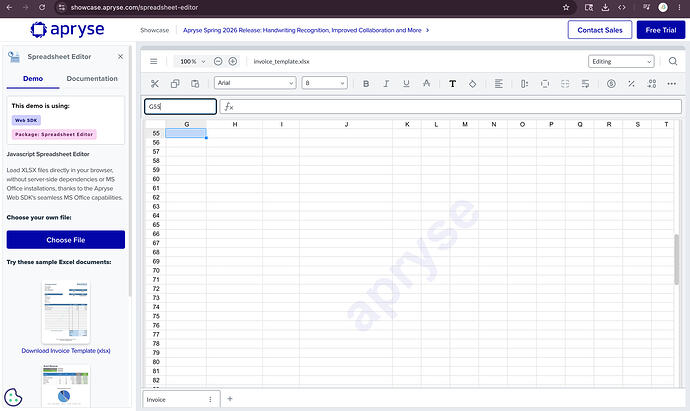
Task: Open the search magnifier in the editor
Action: coord(673,61)
